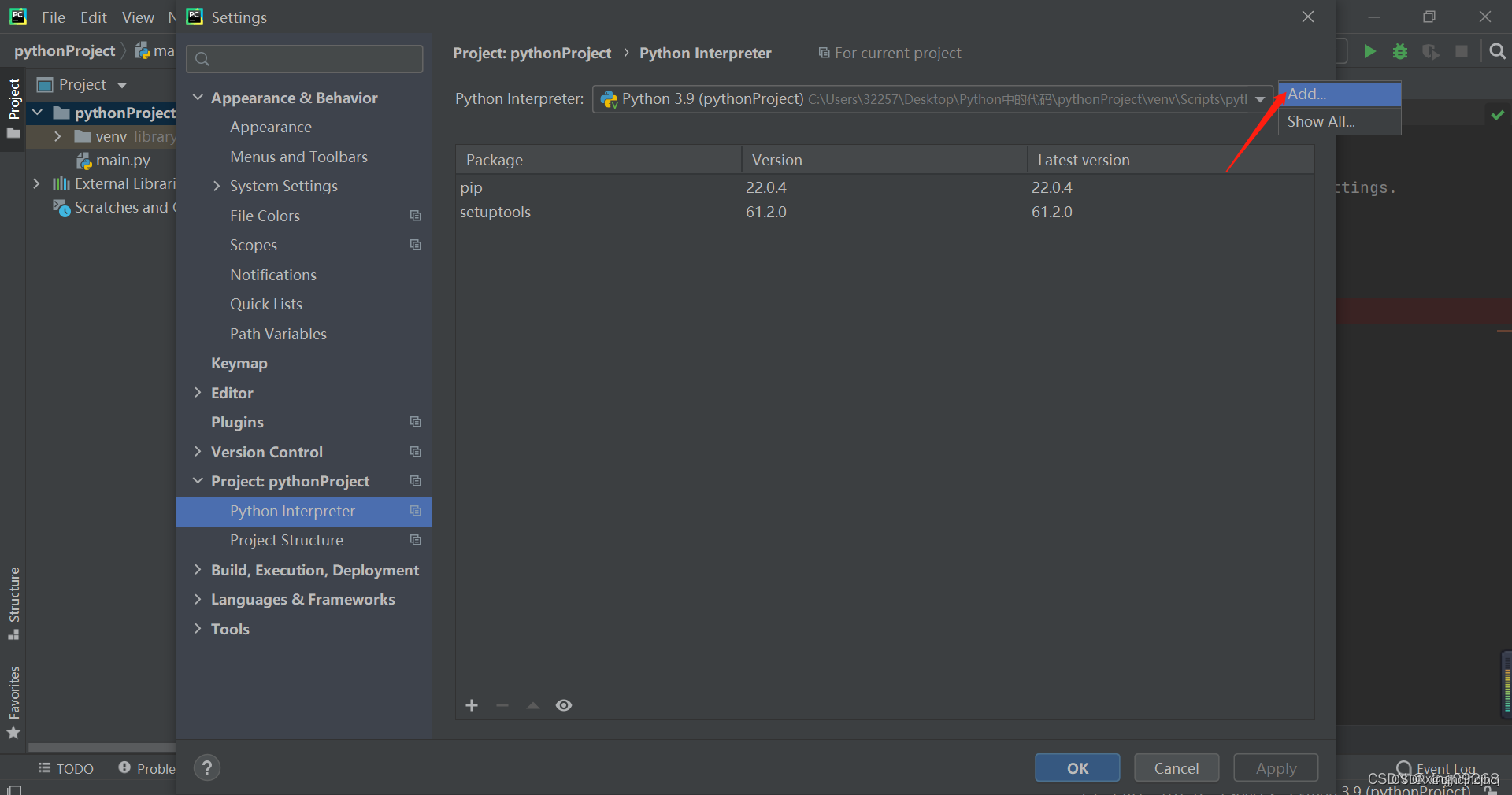Open the File menu
This screenshot has width=1512, height=795.
coord(53,17)
